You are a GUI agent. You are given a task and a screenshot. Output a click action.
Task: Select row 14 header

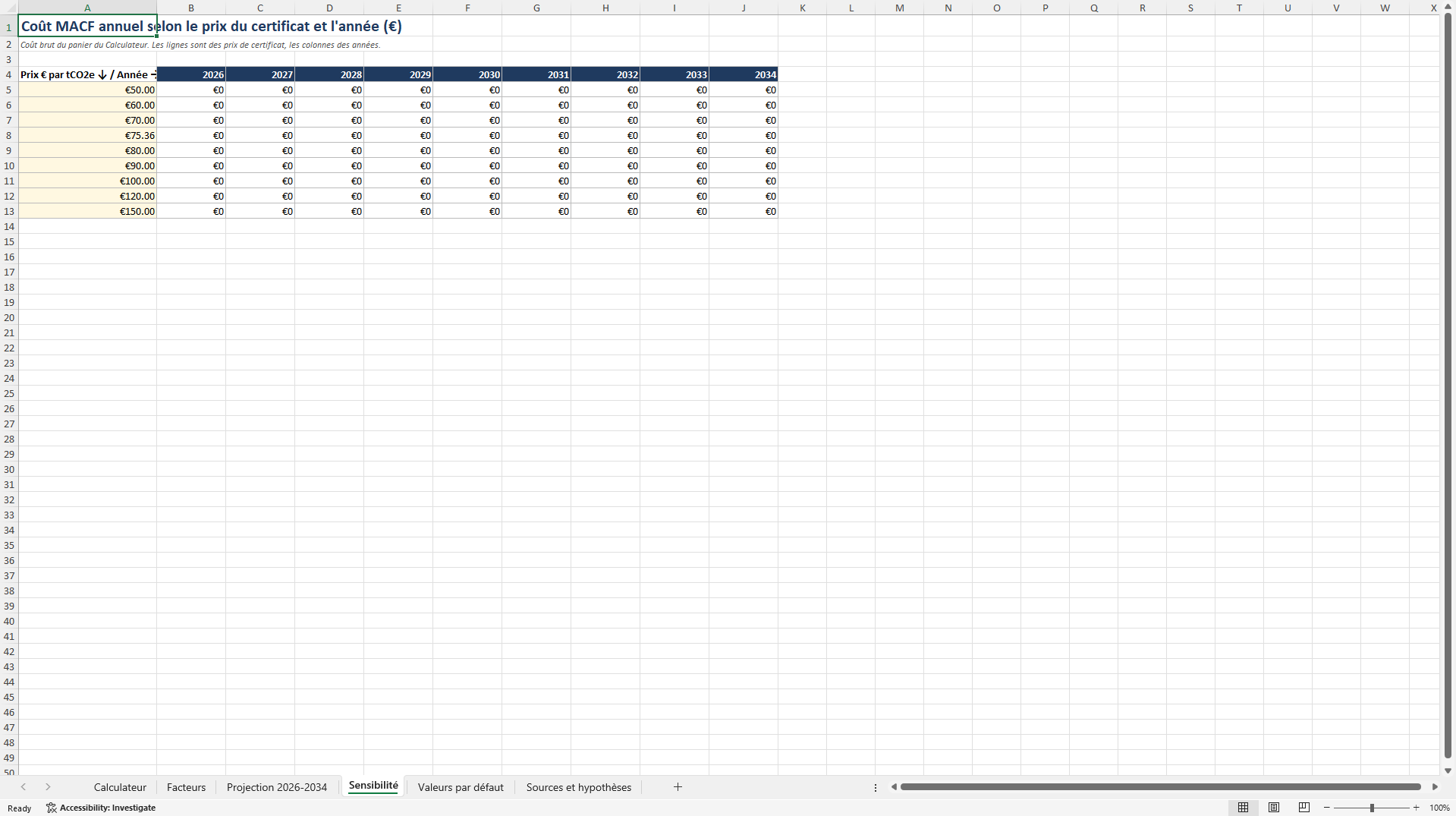click(9, 226)
